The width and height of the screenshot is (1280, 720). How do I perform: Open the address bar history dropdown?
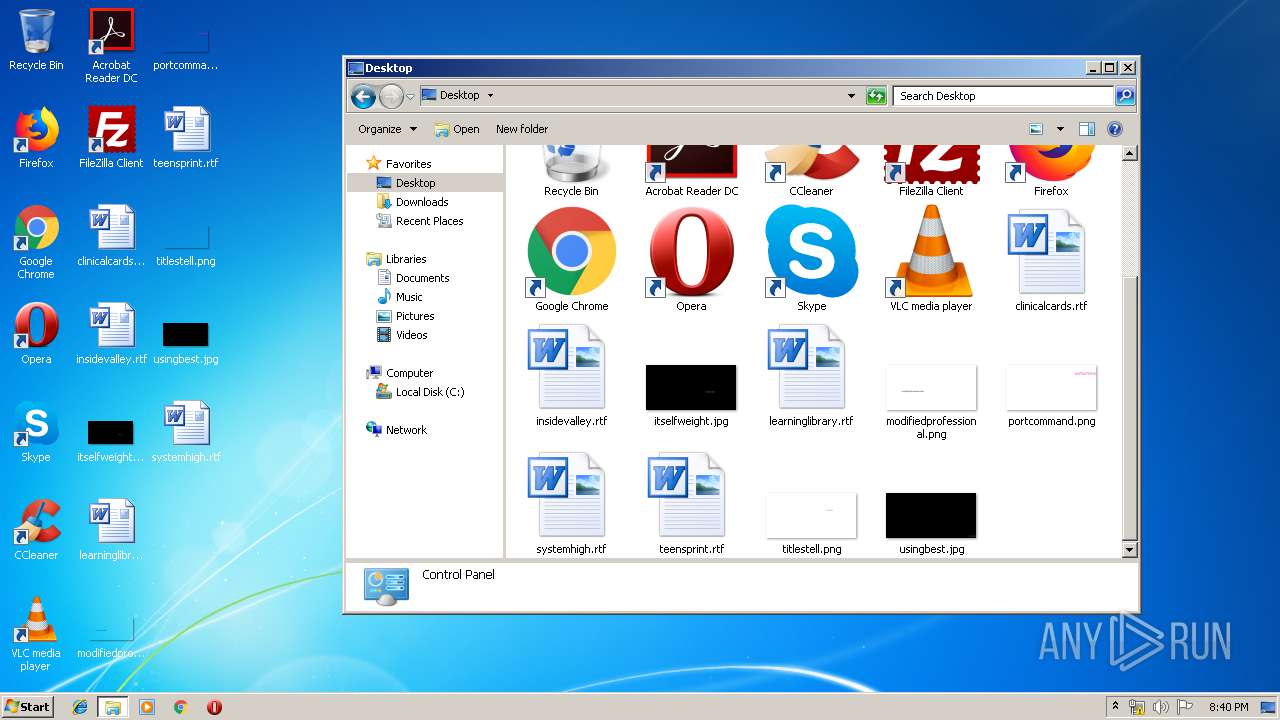point(851,96)
